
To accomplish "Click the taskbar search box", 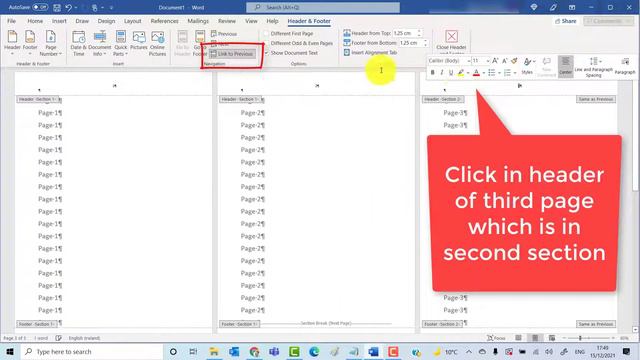I will click(92, 351).
